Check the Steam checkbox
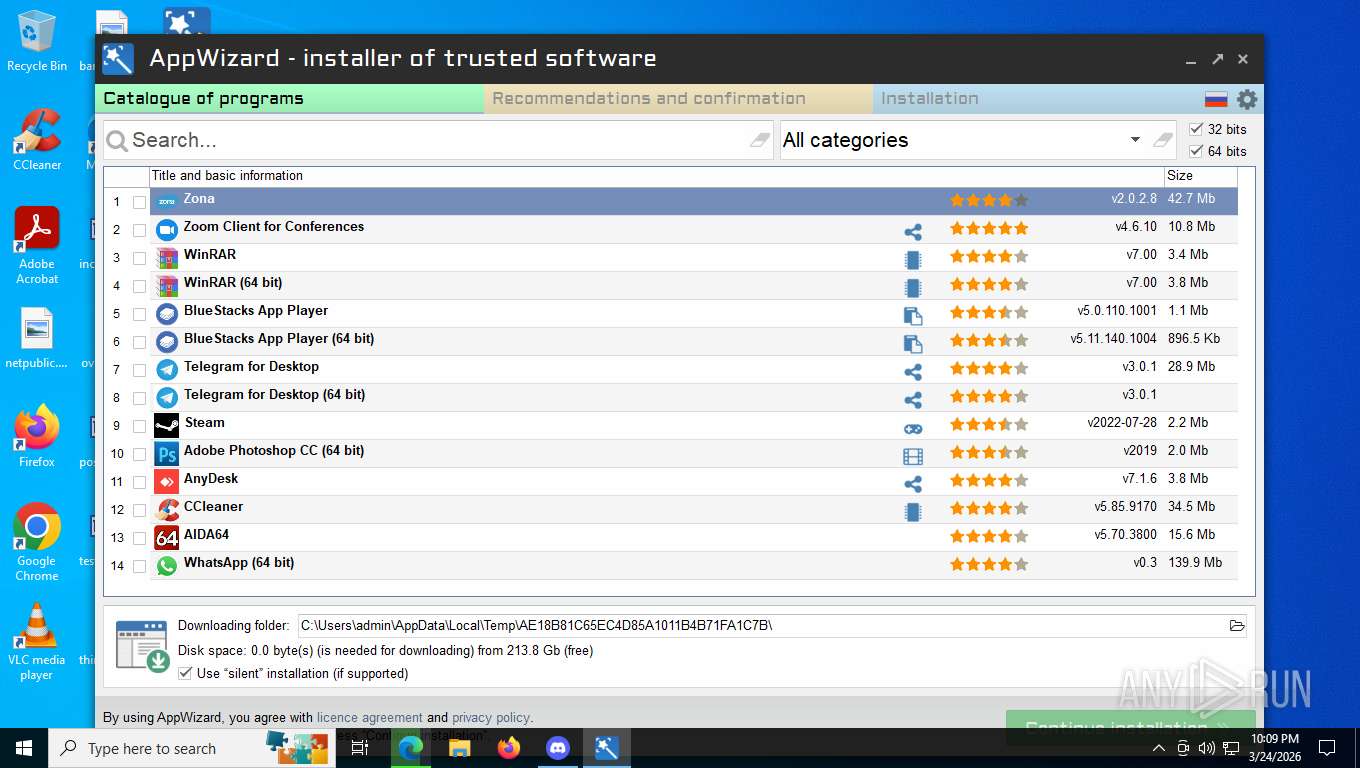Screen dimensions: 1360x768 coord(139,426)
